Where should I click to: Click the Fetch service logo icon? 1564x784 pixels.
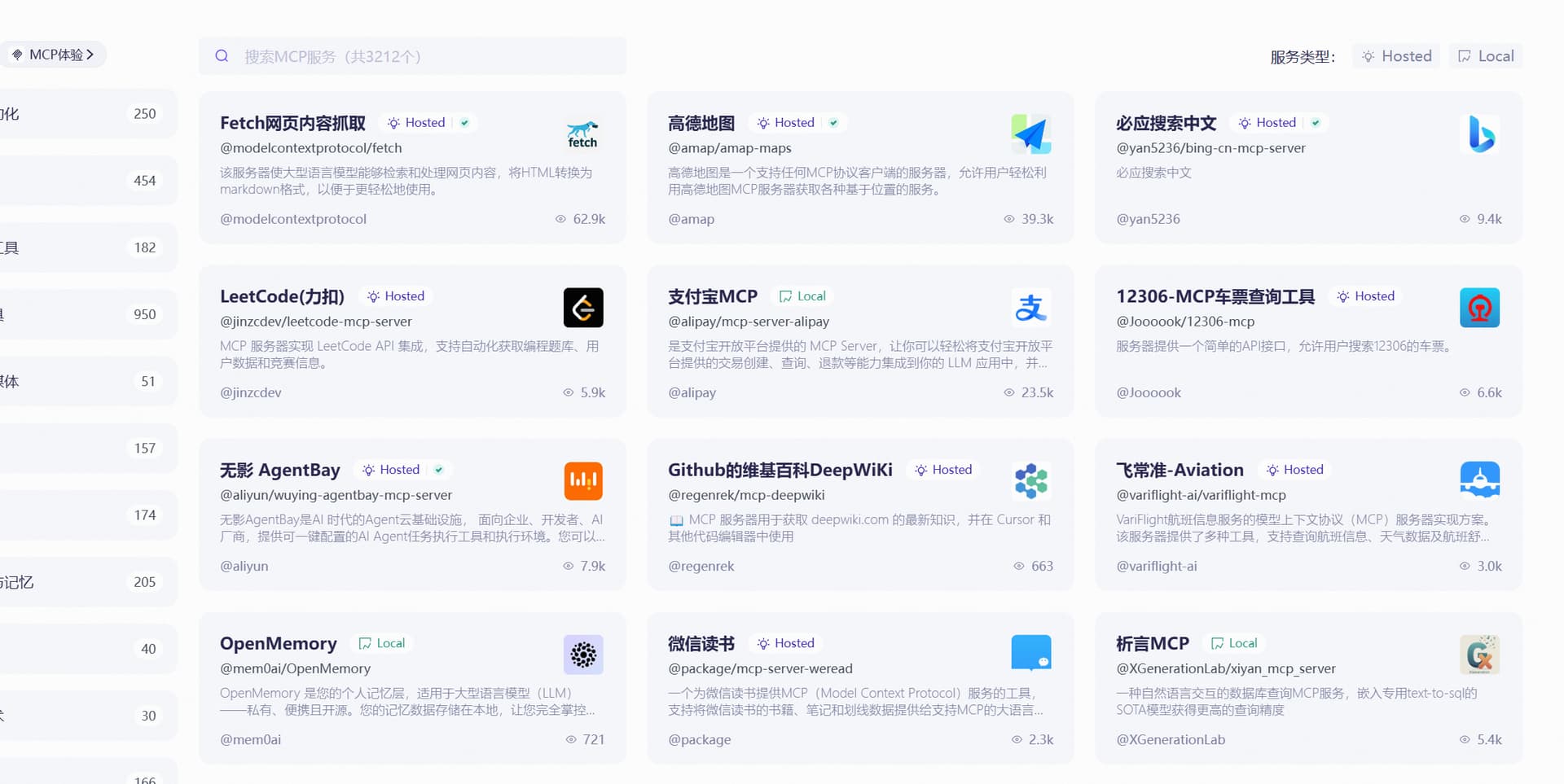click(582, 134)
